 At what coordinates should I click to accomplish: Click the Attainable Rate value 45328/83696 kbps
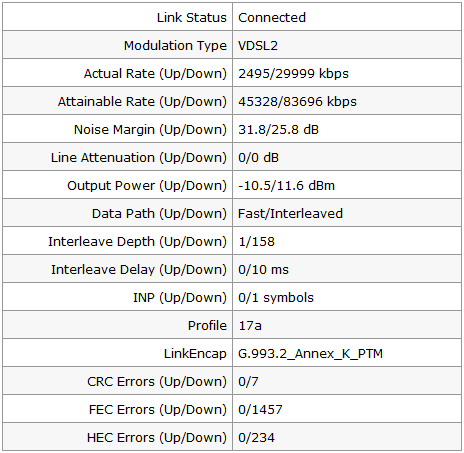click(297, 102)
